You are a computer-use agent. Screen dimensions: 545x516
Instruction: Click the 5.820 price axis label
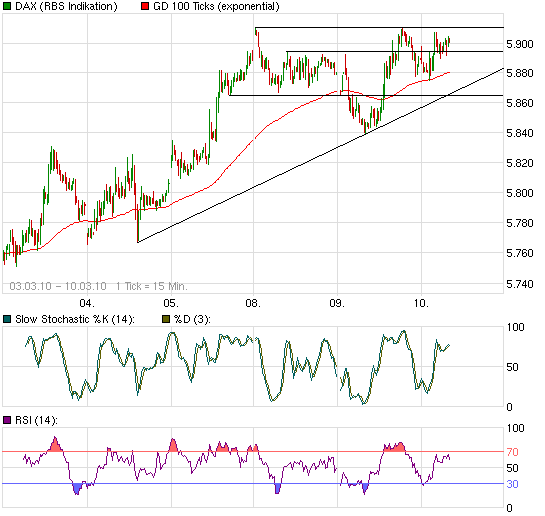click(520, 163)
